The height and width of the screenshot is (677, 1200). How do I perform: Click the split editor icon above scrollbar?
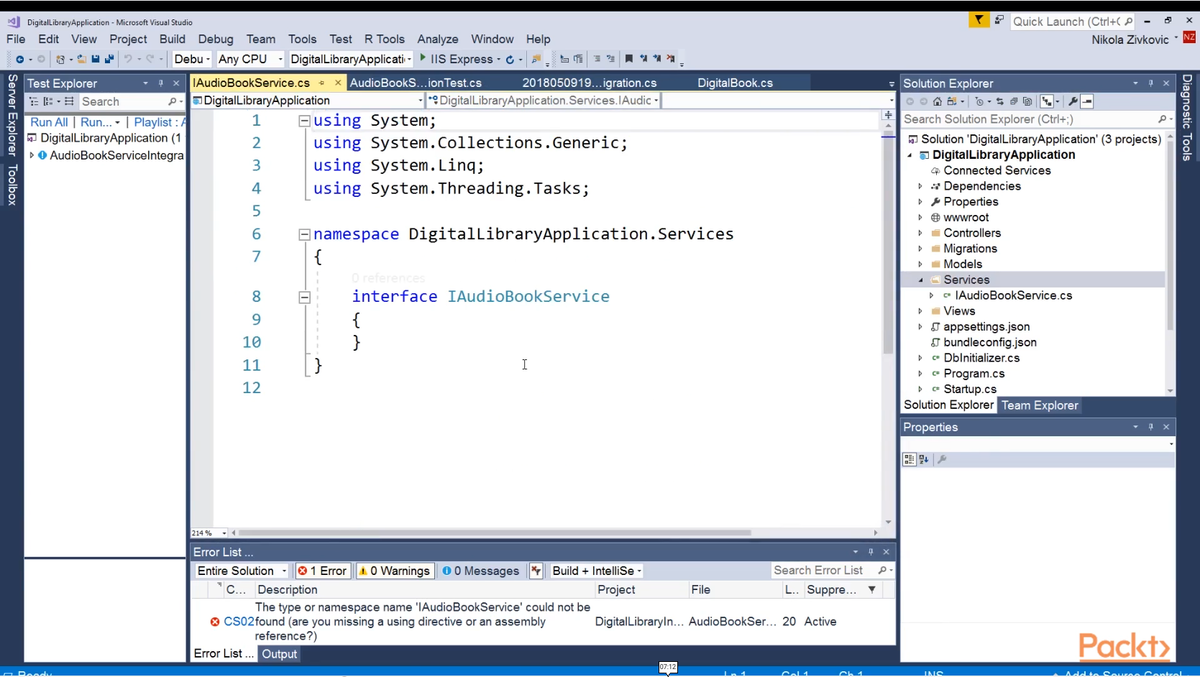coord(888,116)
